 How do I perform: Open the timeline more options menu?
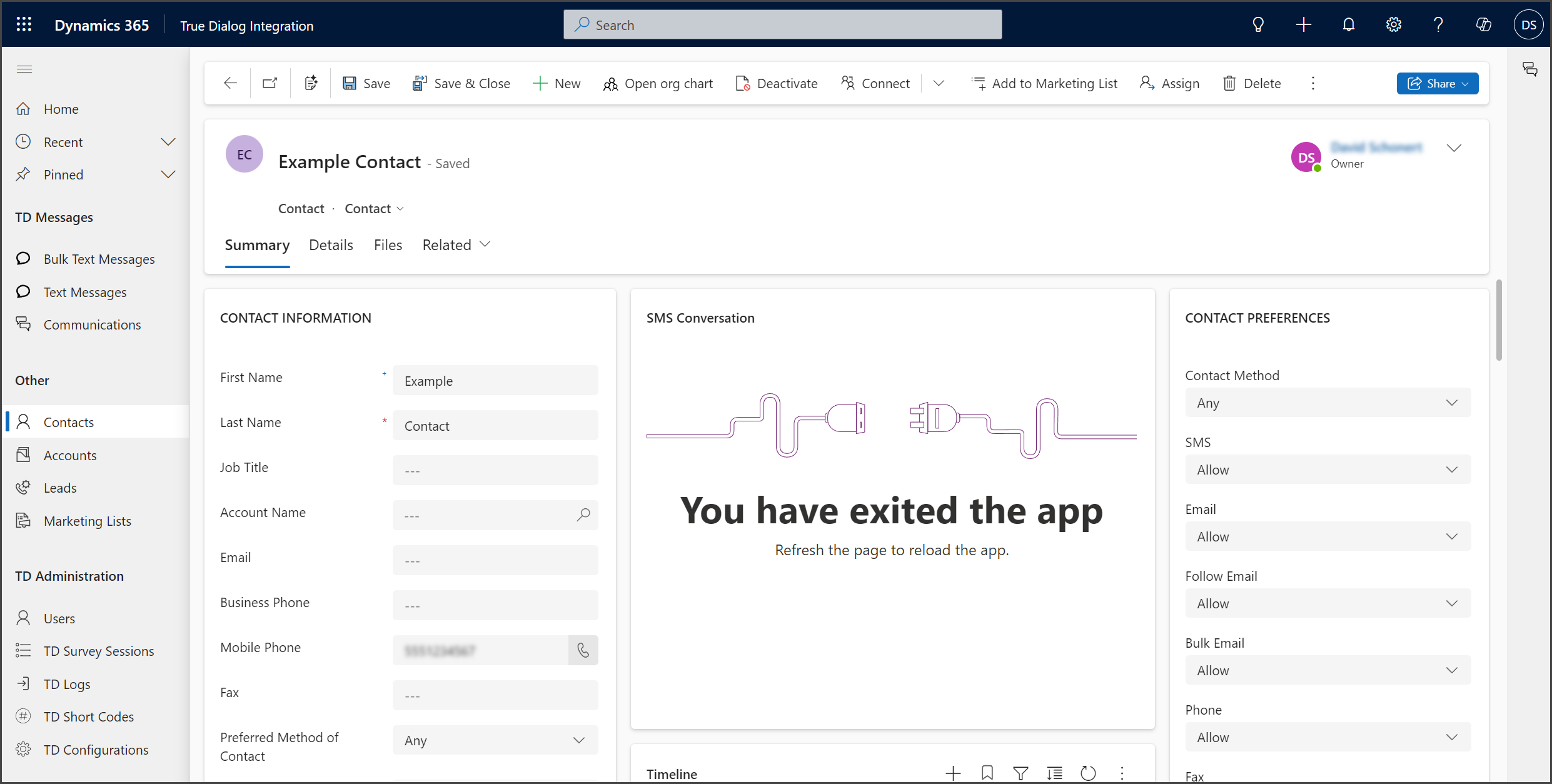(1122, 773)
